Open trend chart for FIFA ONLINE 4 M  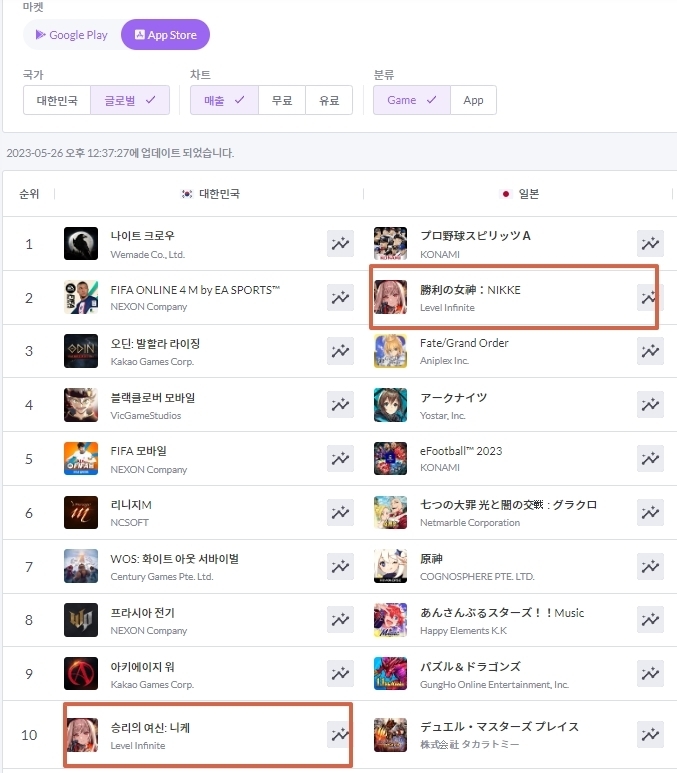point(340,297)
